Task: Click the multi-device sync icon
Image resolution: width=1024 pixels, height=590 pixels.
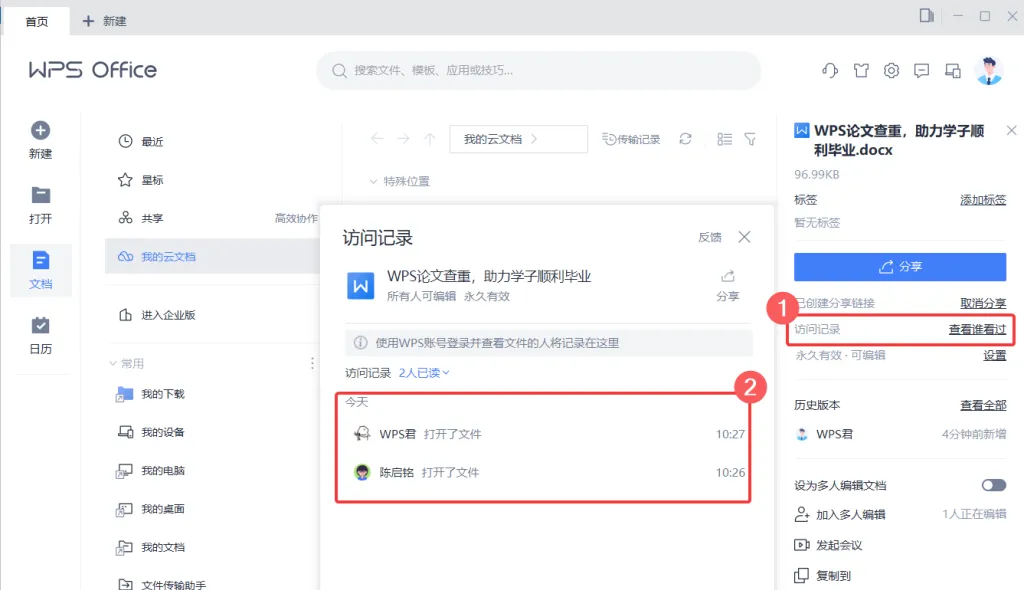Action: point(953,70)
